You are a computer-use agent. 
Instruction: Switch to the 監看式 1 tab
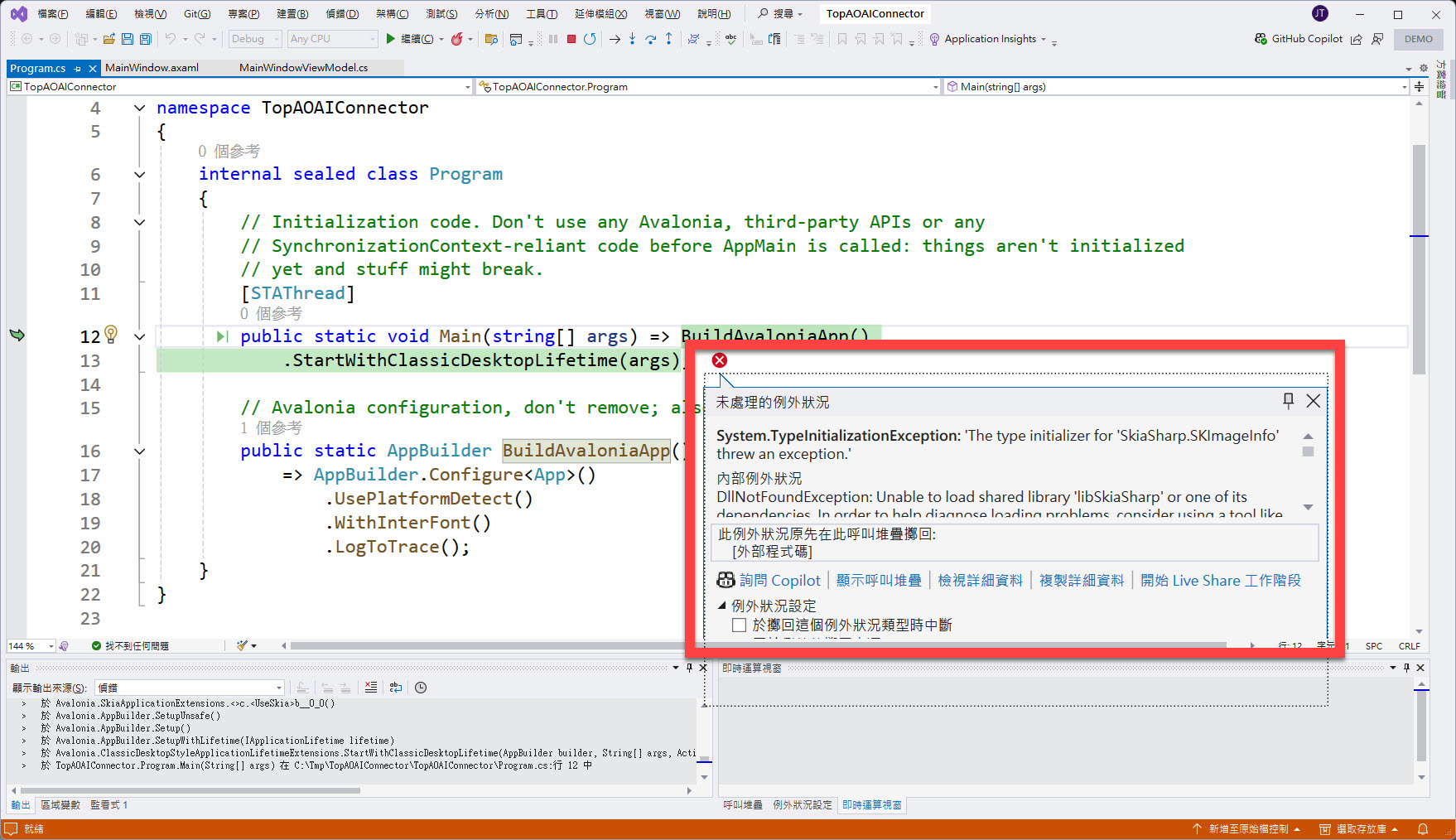point(108,804)
